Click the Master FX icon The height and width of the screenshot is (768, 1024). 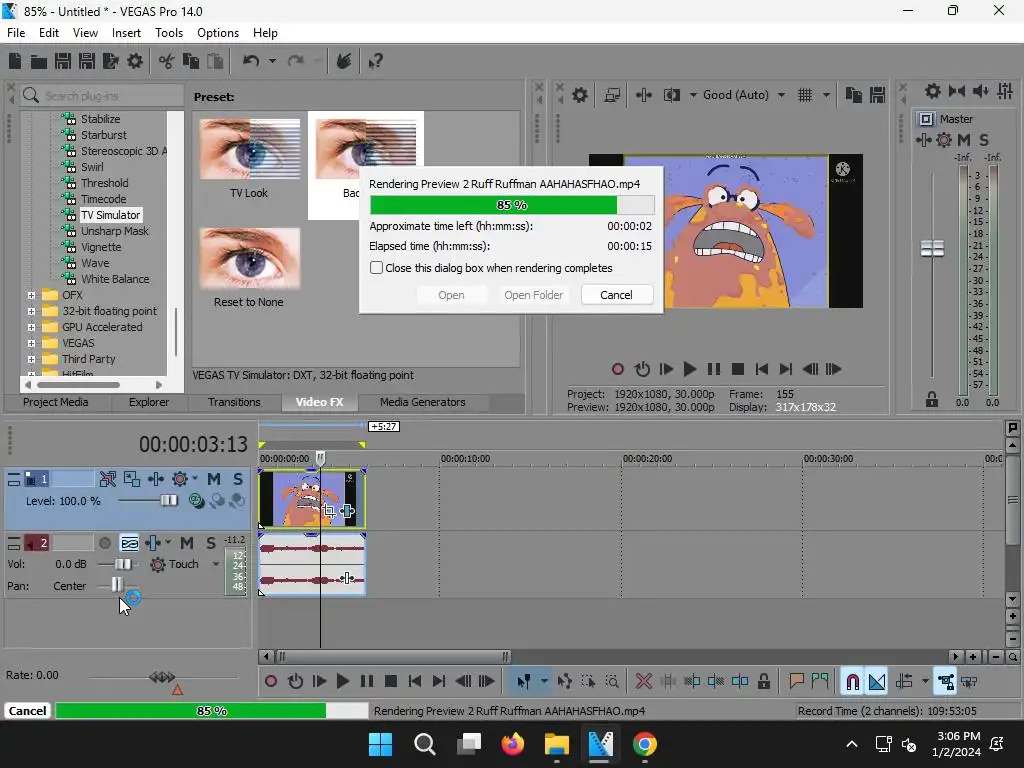(923, 140)
